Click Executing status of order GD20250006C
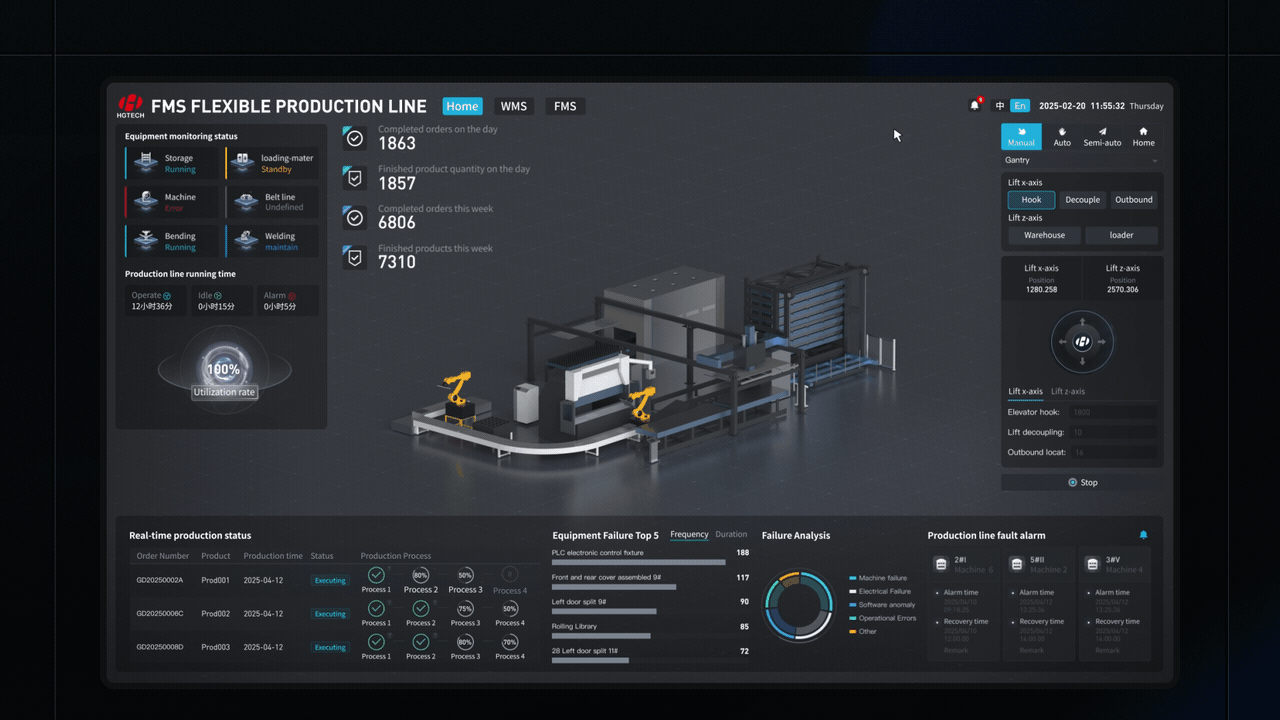 pyautogui.click(x=330, y=614)
